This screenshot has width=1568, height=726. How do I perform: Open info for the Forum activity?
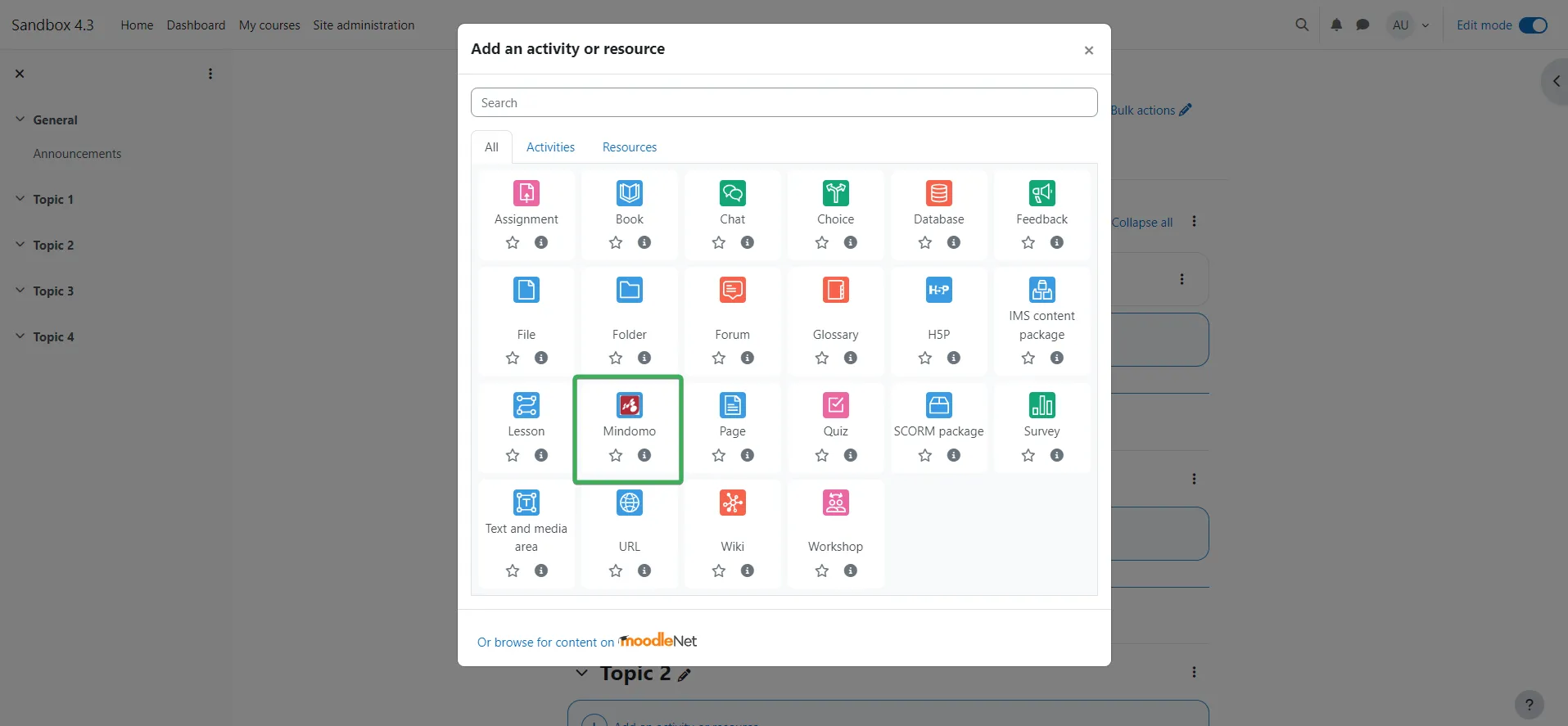click(x=748, y=358)
